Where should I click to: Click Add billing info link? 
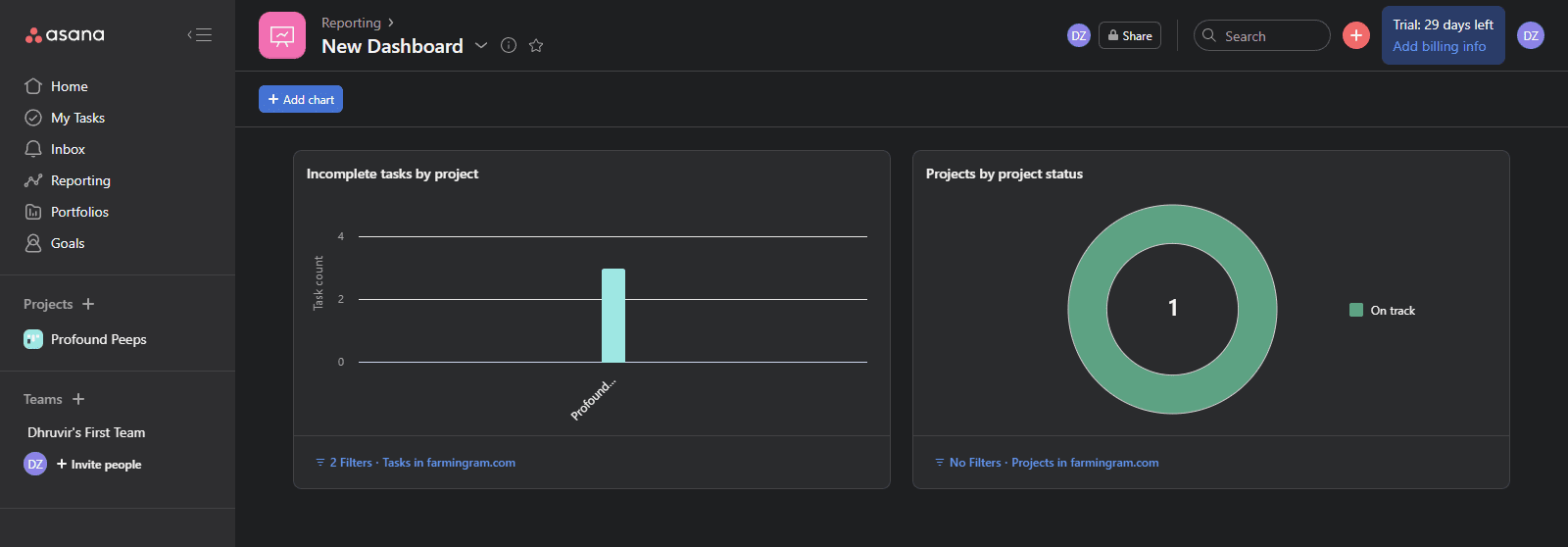pos(1440,46)
